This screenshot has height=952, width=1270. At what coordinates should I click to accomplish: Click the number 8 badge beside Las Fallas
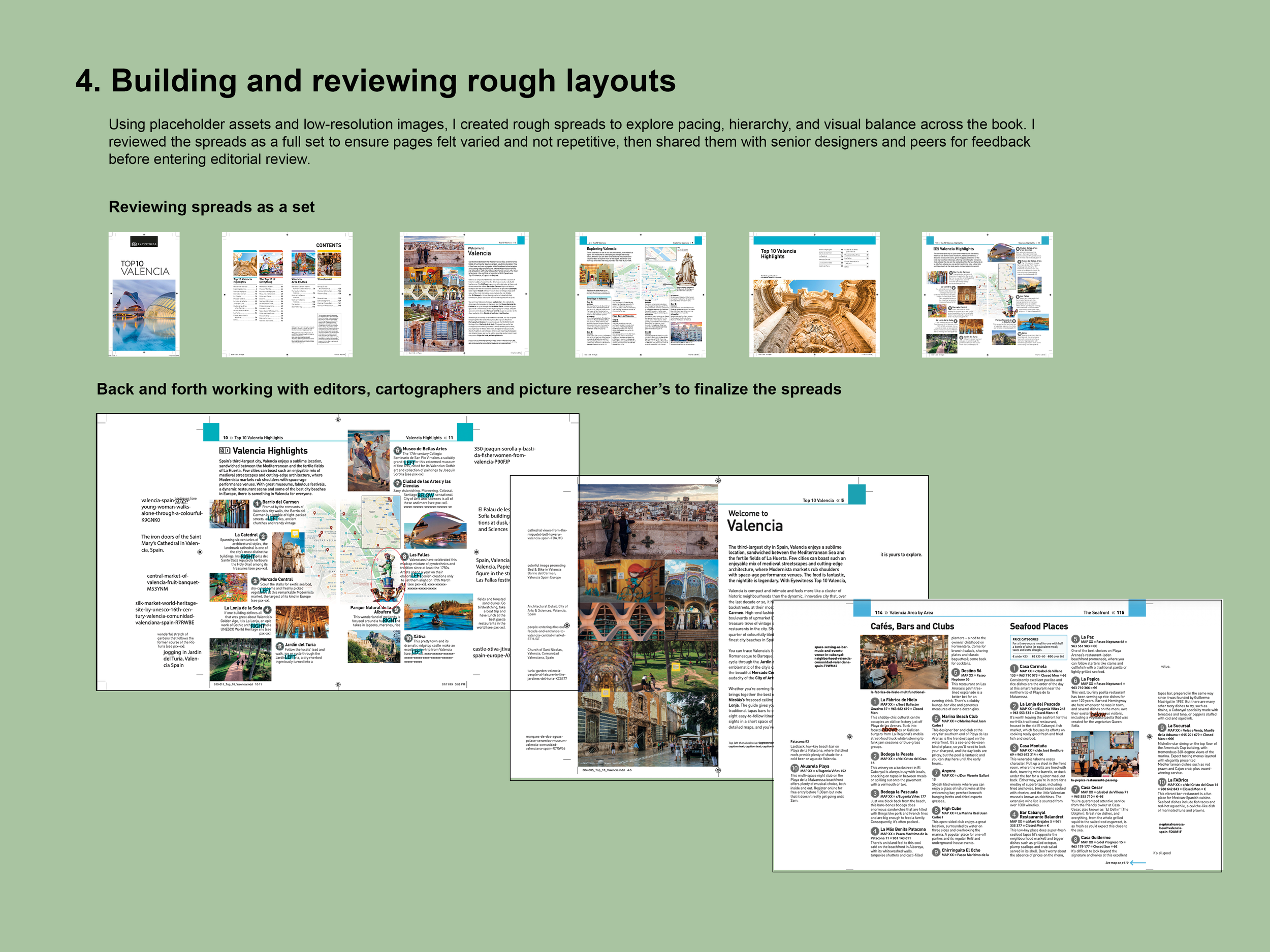coord(405,556)
